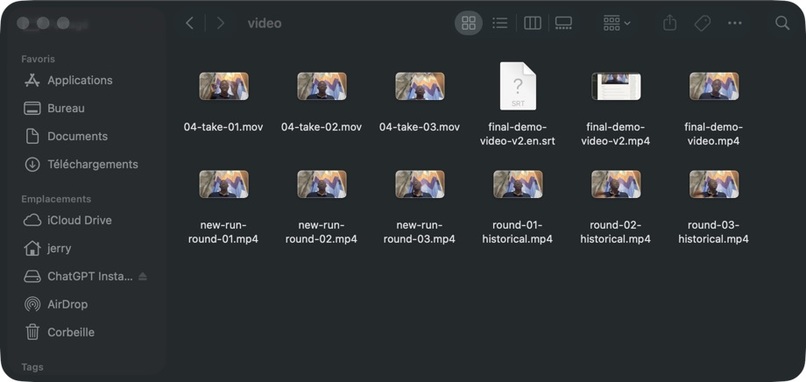Click the iCloud Drive cloud icon
The width and height of the screenshot is (806, 382).
(32, 220)
